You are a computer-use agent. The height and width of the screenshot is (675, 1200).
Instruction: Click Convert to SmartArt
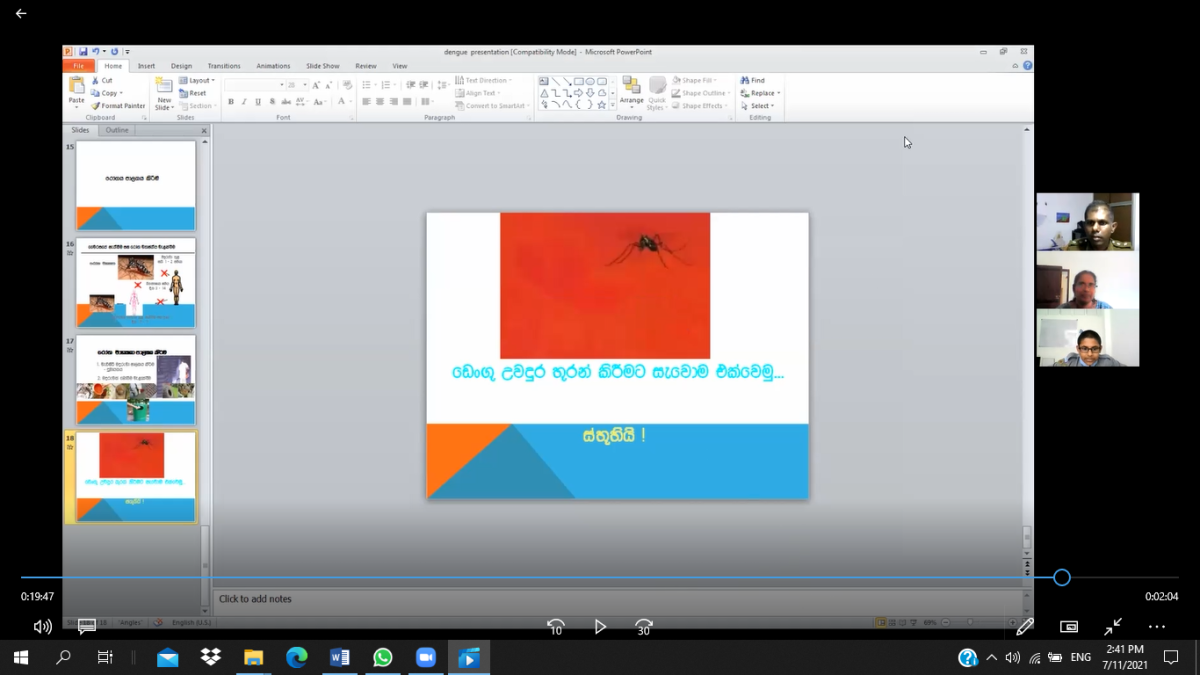(490, 105)
